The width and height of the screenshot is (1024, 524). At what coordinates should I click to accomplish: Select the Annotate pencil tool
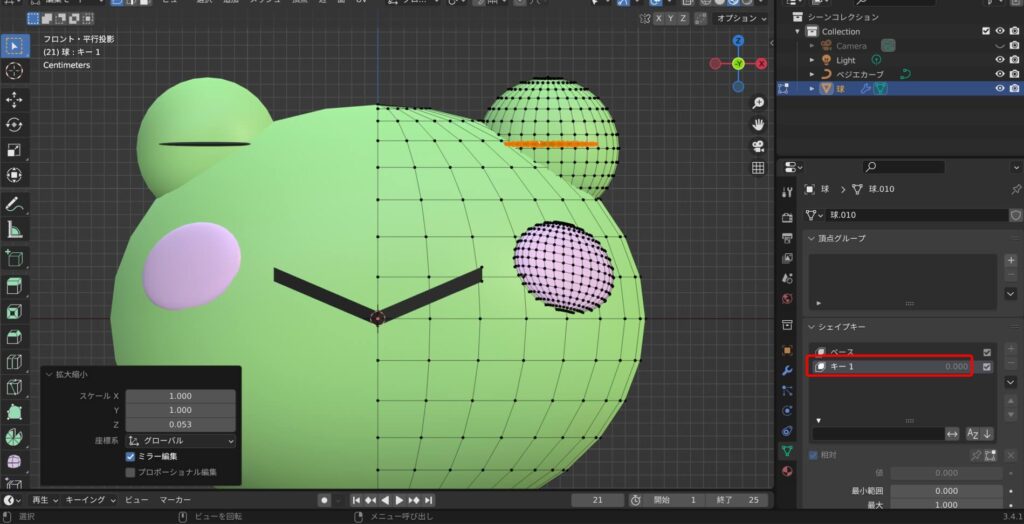click(x=14, y=204)
